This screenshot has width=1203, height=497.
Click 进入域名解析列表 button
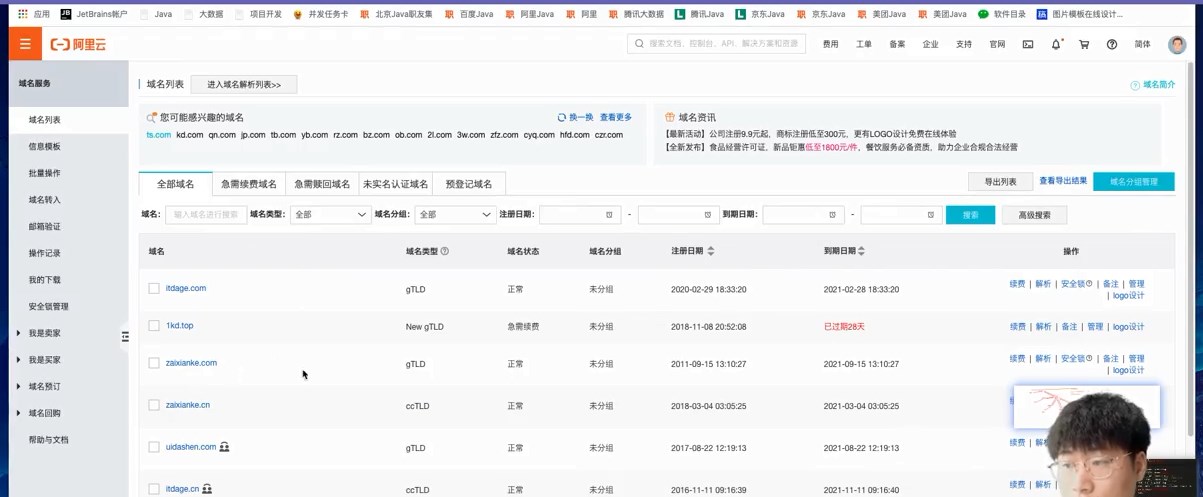tap(244, 85)
